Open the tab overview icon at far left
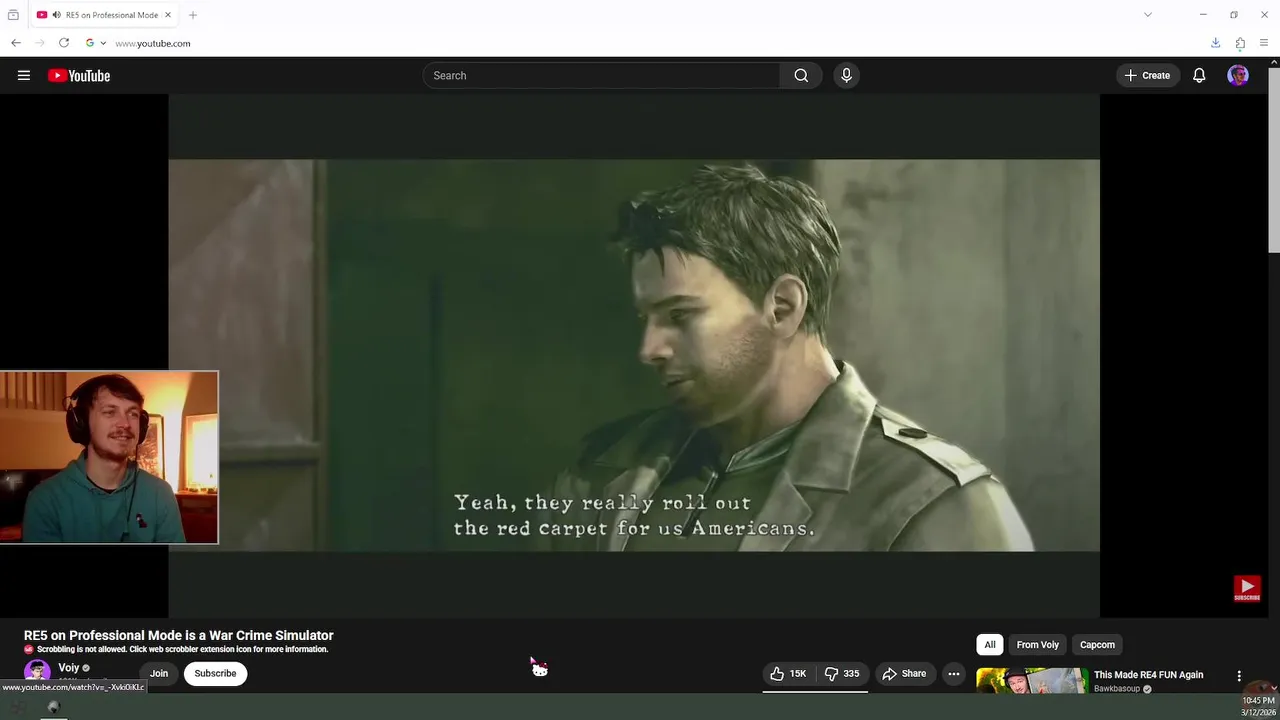This screenshot has width=1280, height=720. 13,15
